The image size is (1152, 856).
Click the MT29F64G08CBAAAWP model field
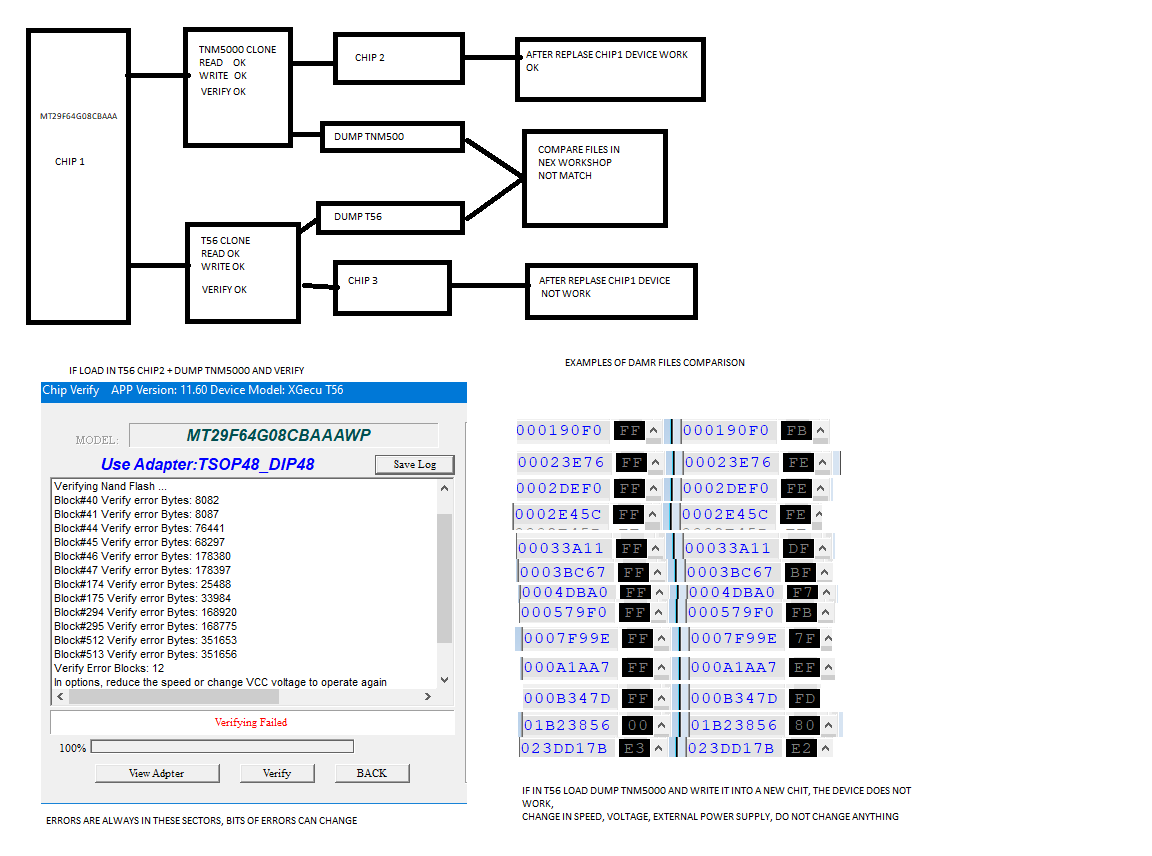pos(284,435)
